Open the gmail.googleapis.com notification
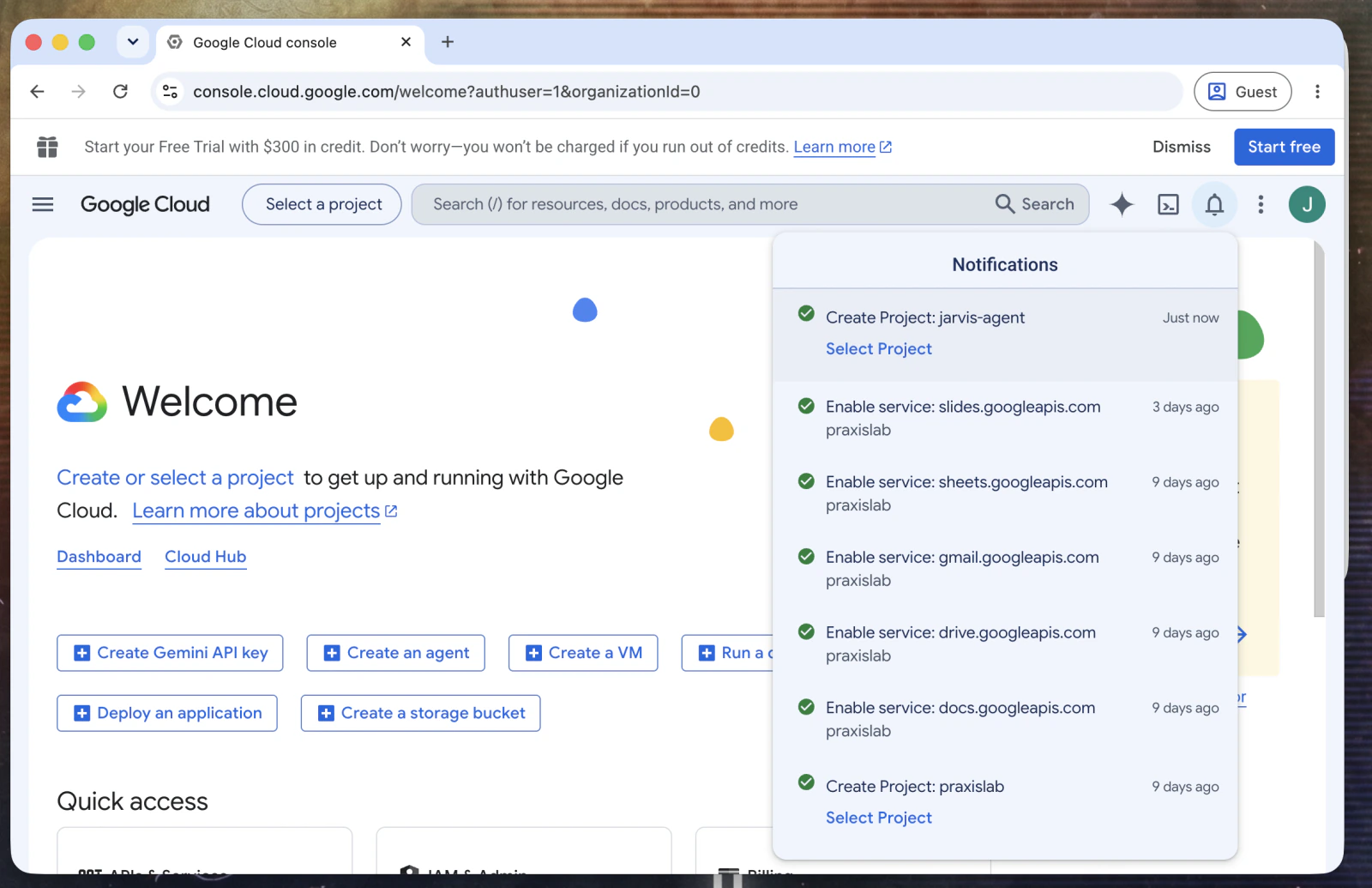The height and width of the screenshot is (888, 1372). pyautogui.click(x=1005, y=569)
